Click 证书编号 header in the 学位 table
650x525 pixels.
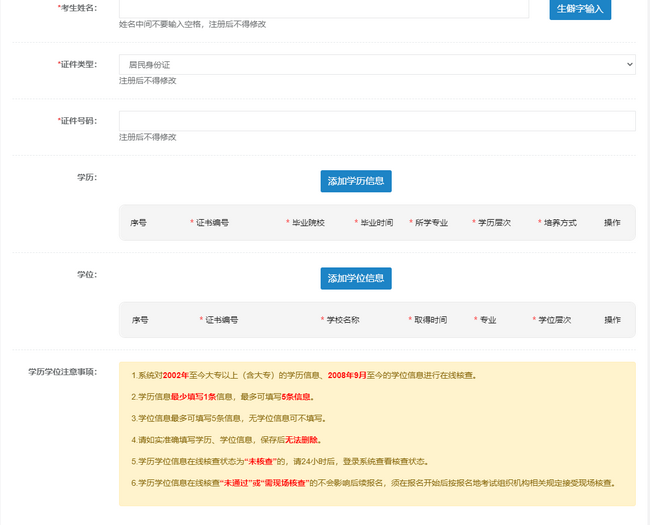coord(221,320)
